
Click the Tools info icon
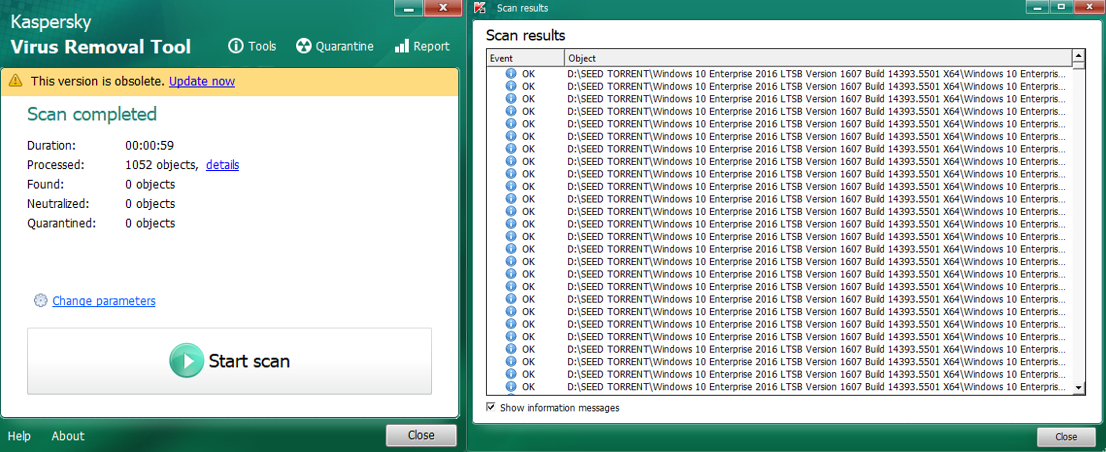236,47
